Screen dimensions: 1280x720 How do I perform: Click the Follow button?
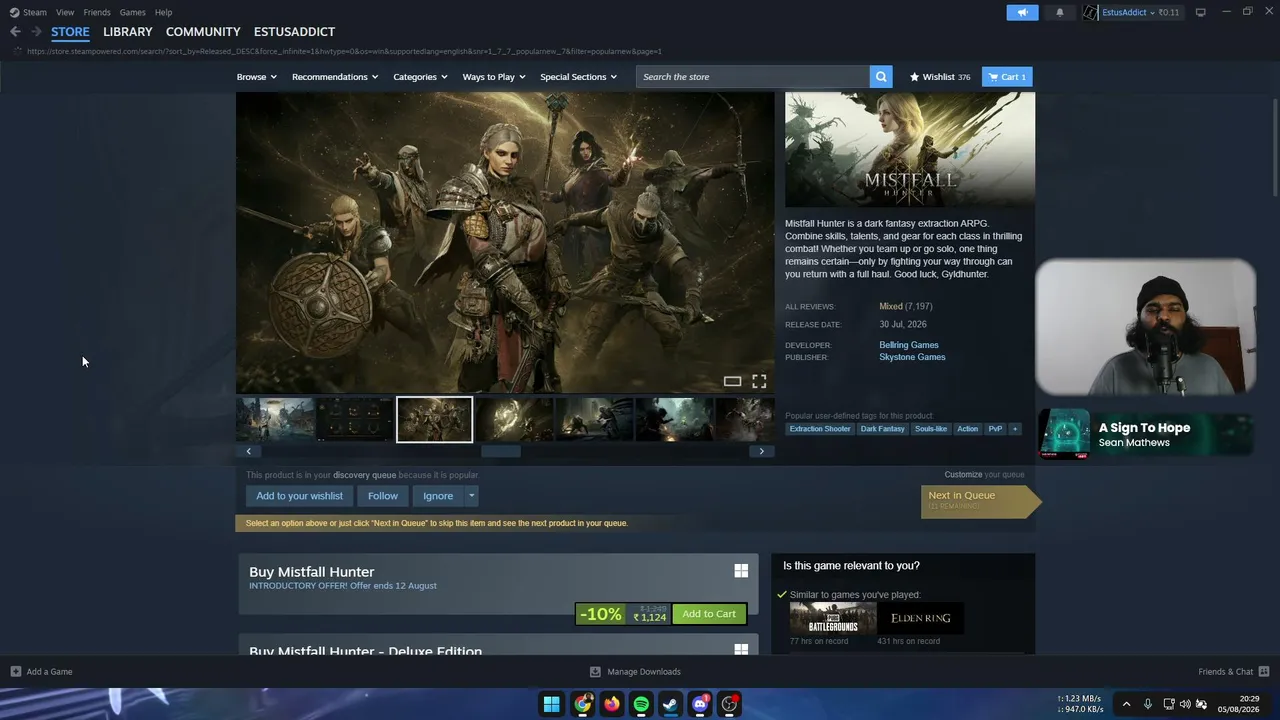(383, 496)
